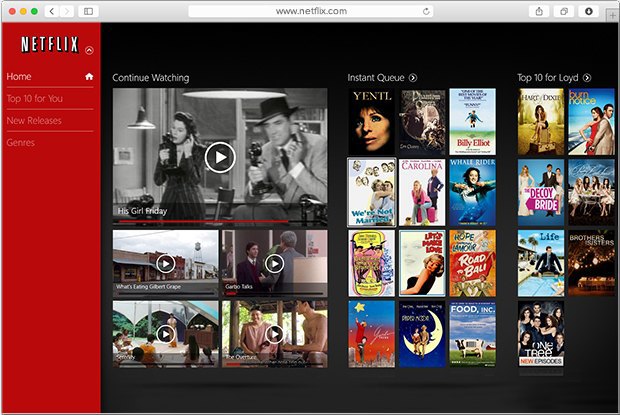Open the Hart of Dixie poster
Screen dimensions: 620x415
click(541, 122)
